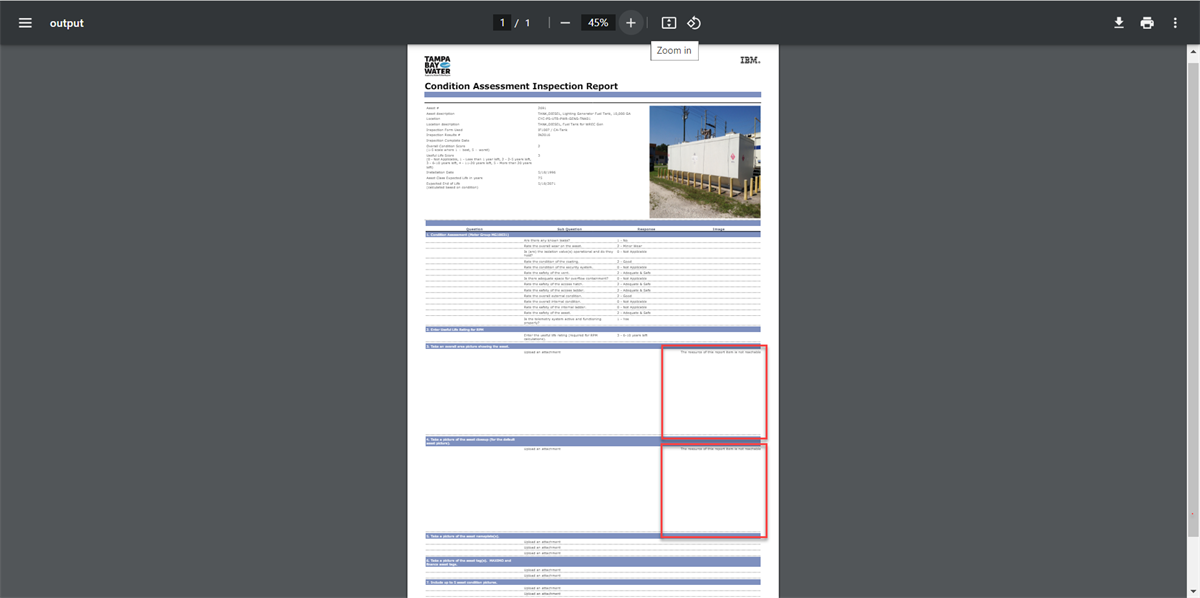1200x598 pixels.
Task: Click the first red-outlined missing image box
Action: tap(714, 392)
